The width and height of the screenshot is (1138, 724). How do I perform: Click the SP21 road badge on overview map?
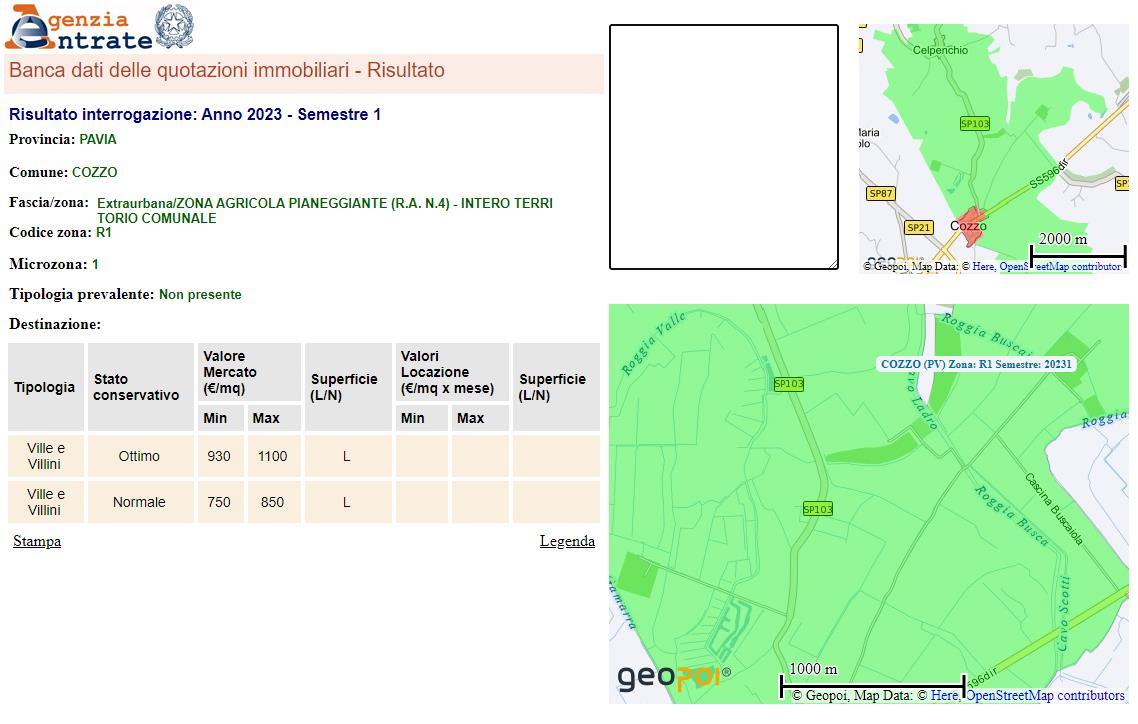[918, 227]
